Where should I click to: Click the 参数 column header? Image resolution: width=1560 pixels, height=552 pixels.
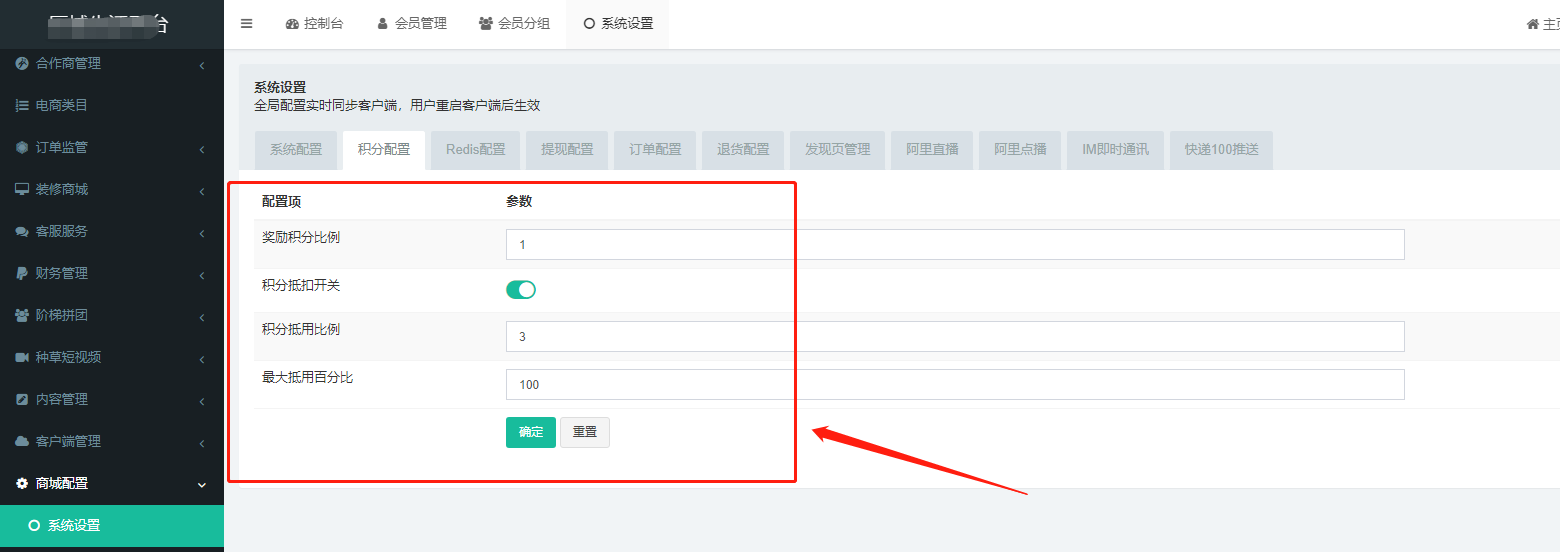(519, 201)
